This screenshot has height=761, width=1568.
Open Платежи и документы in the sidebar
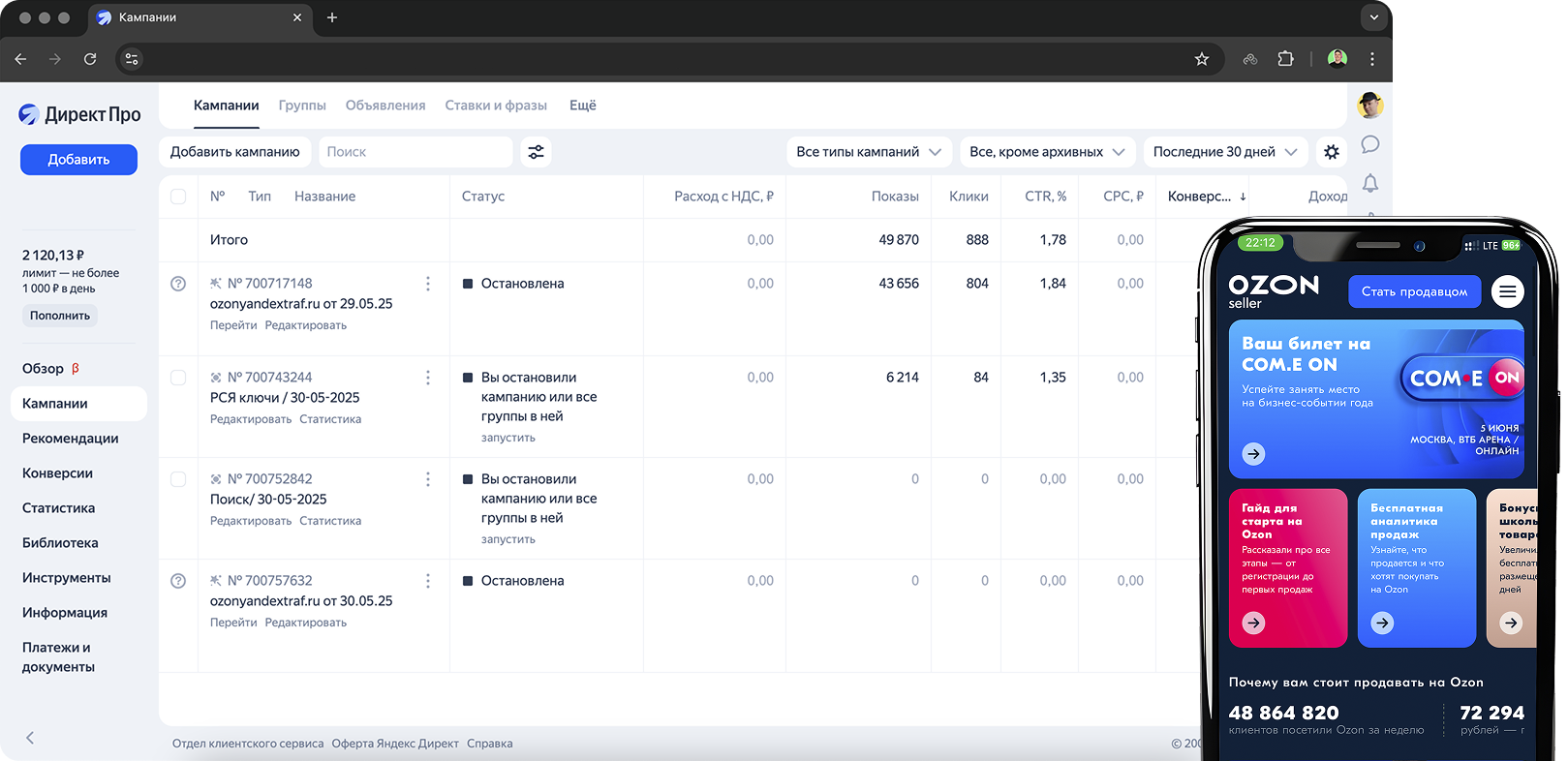click(58, 657)
